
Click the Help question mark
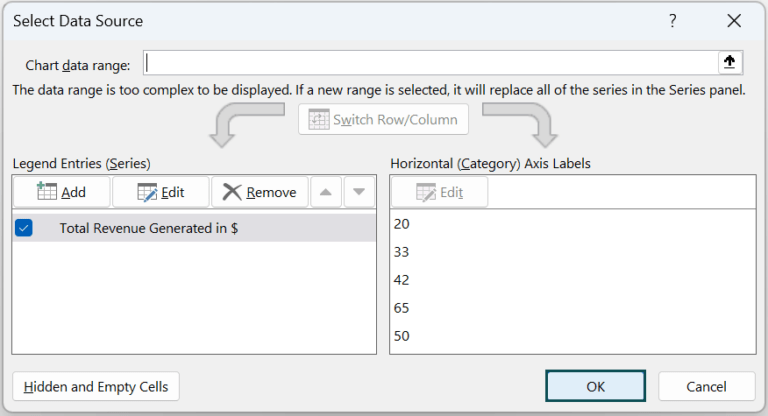click(672, 20)
